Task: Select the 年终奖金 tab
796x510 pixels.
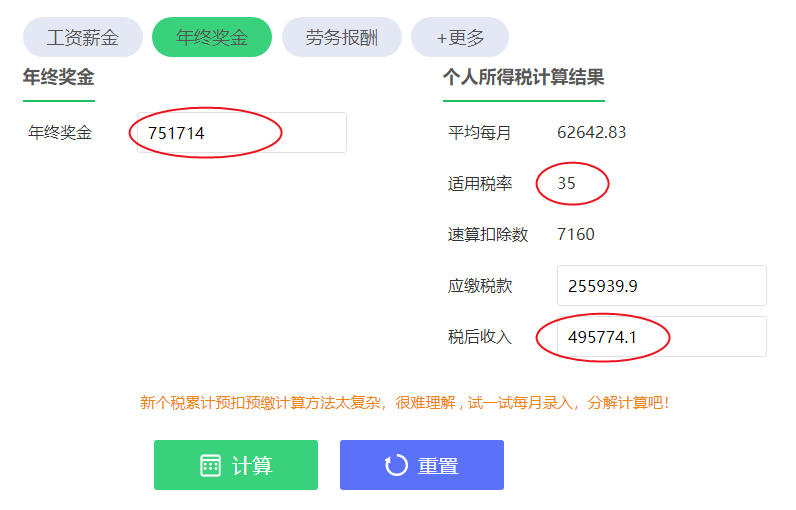Action: 212,37
